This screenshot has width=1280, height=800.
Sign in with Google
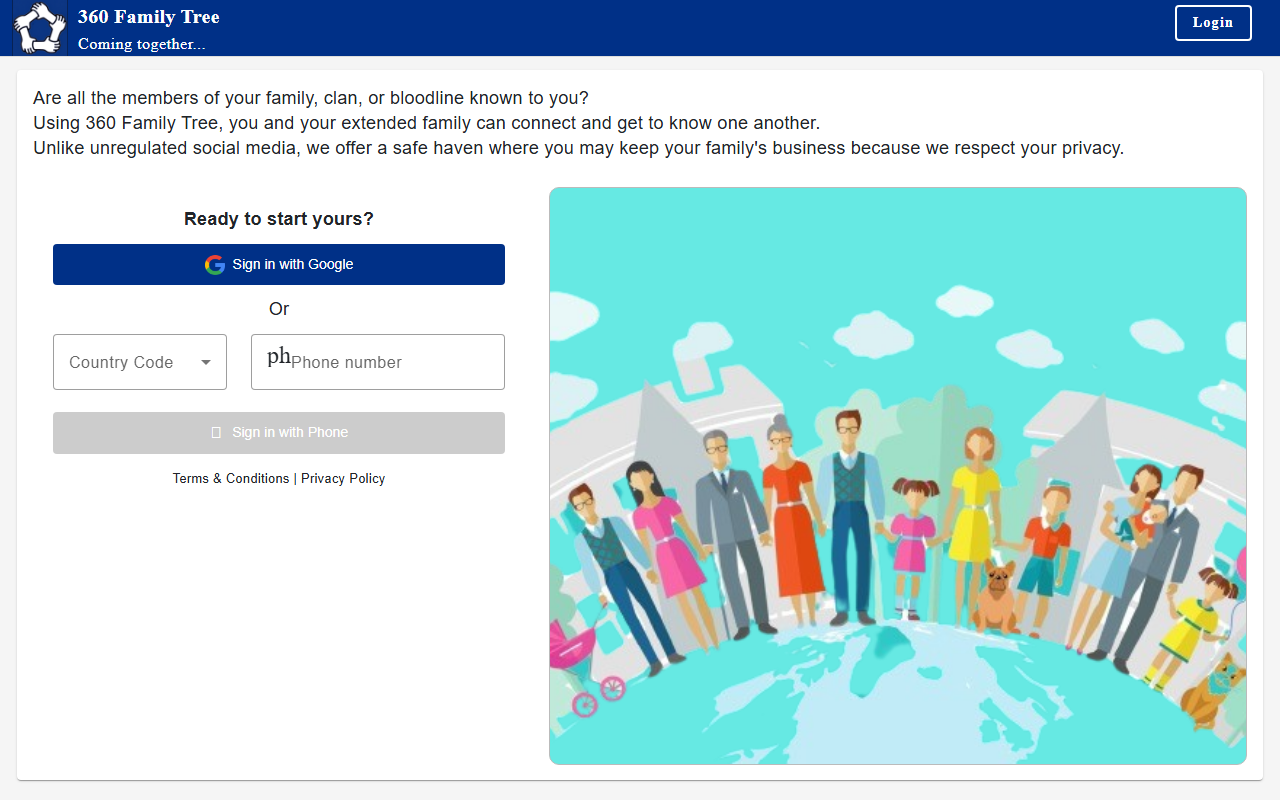tap(279, 265)
